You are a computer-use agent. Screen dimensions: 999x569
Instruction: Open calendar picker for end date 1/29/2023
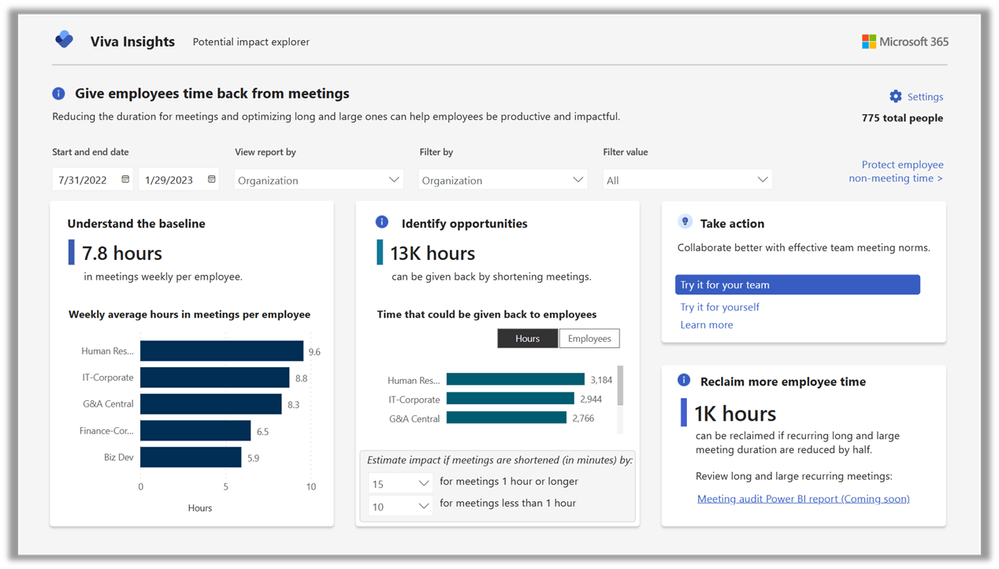pos(212,180)
